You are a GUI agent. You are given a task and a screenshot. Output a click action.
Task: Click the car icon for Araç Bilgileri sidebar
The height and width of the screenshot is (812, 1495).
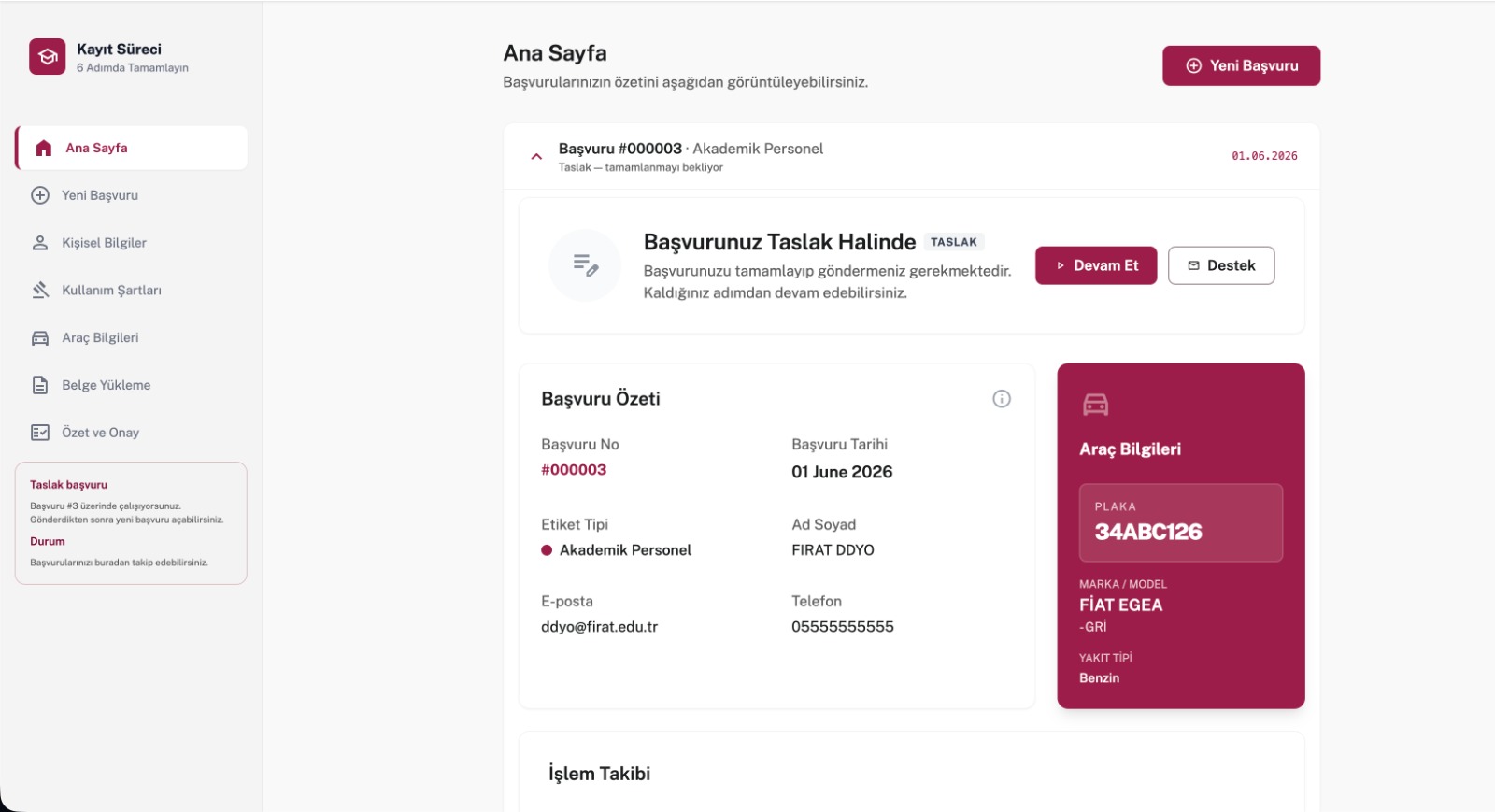(x=40, y=338)
